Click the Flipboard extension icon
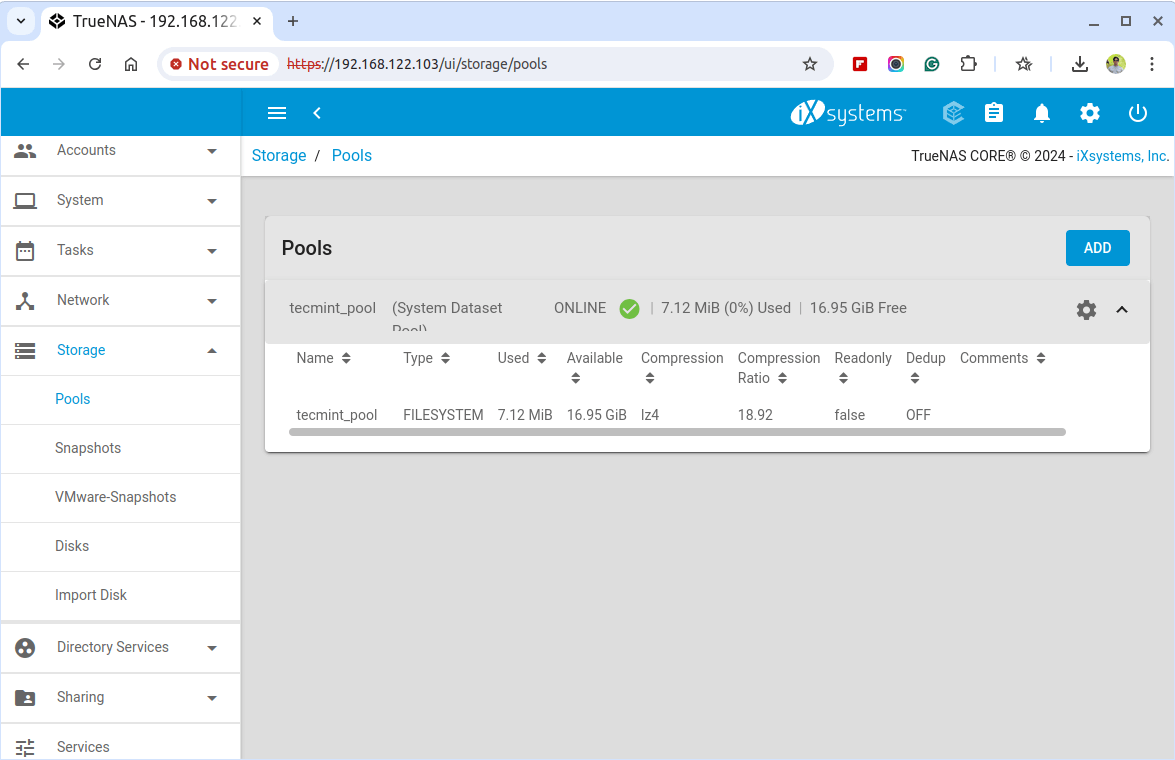1175x760 pixels. 860,64
